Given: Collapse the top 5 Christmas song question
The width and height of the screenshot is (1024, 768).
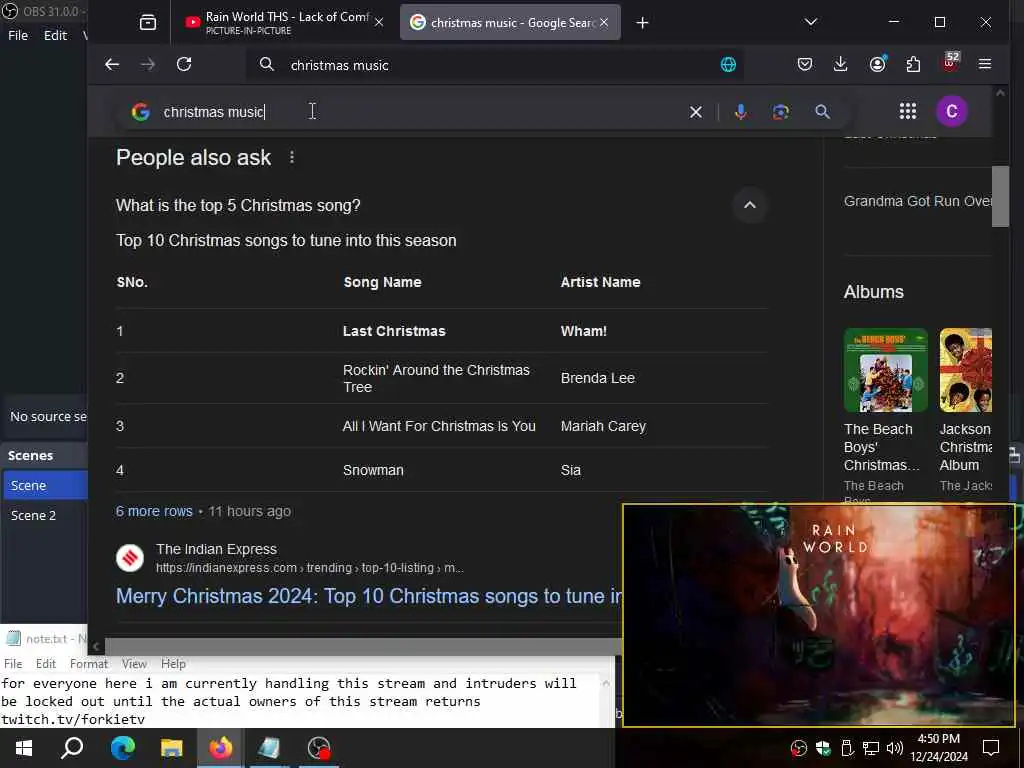Looking at the screenshot, I should coord(750,205).
